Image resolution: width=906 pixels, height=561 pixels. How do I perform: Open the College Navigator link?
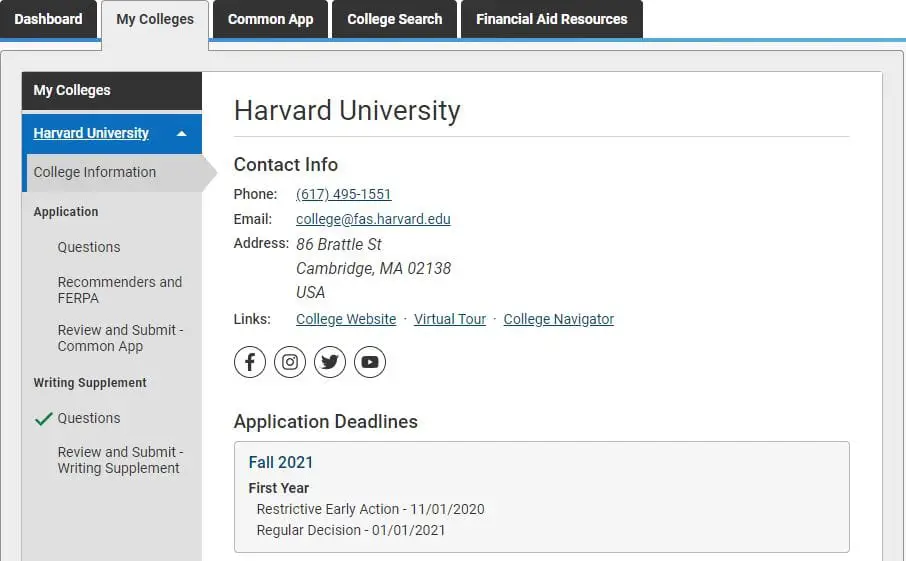pos(558,319)
